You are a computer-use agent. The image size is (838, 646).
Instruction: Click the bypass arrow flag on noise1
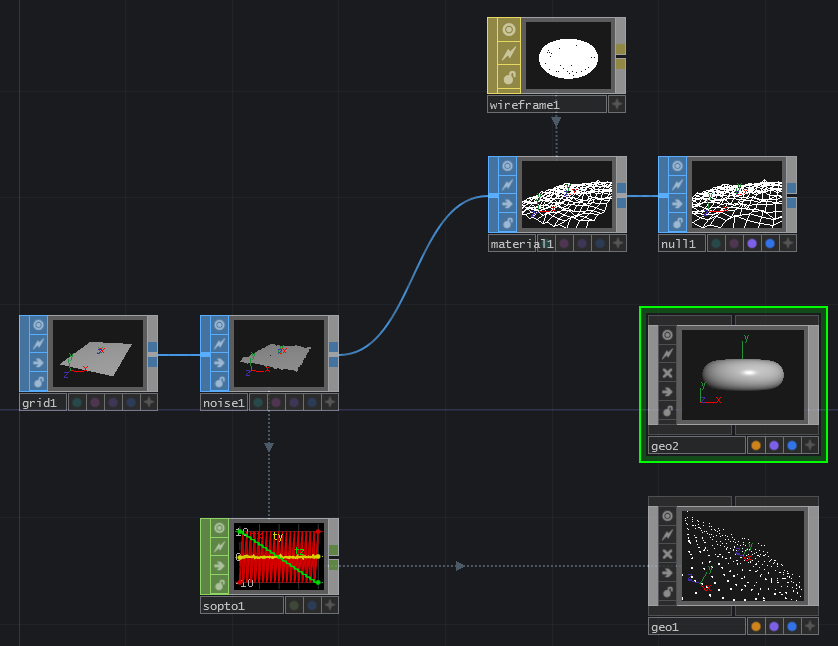219,363
